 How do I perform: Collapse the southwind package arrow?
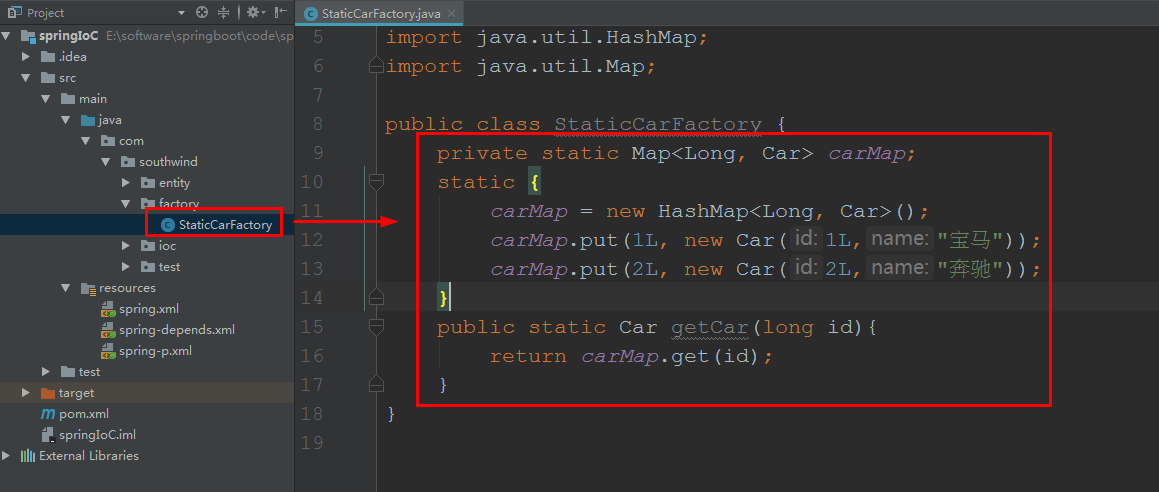coord(106,162)
